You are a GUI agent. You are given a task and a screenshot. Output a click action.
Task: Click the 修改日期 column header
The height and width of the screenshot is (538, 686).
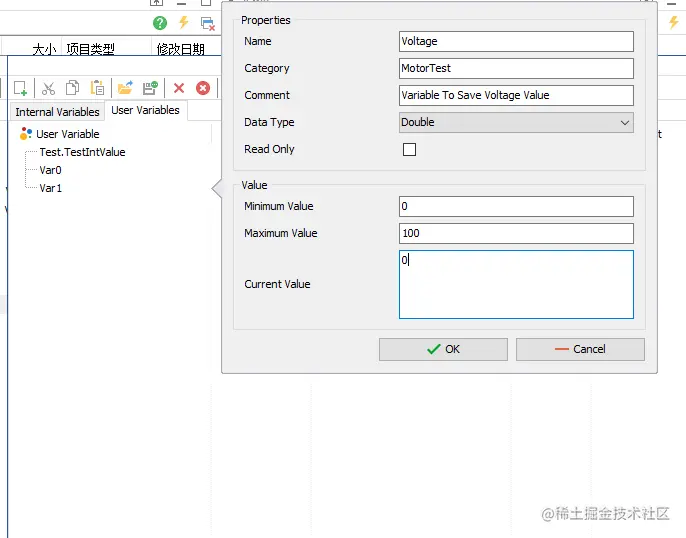tap(181, 49)
